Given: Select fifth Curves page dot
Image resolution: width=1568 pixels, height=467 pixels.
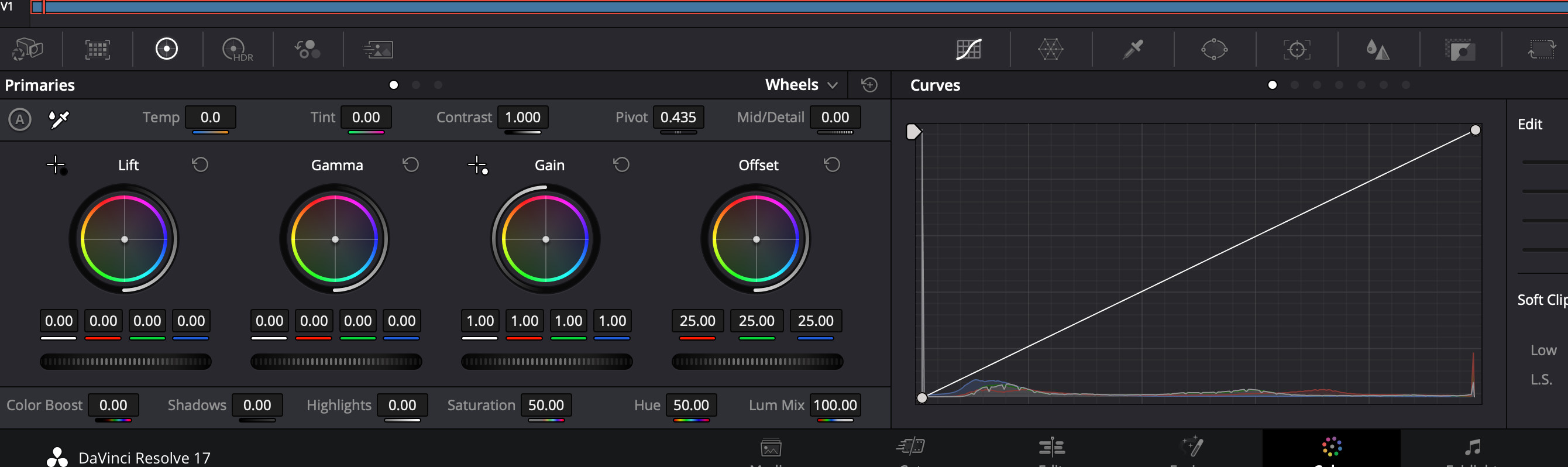Looking at the screenshot, I should point(1361,85).
